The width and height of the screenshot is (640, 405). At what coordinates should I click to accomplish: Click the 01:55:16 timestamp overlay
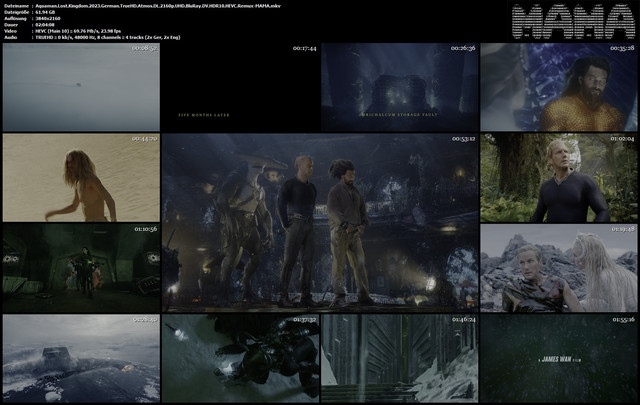coord(622,319)
